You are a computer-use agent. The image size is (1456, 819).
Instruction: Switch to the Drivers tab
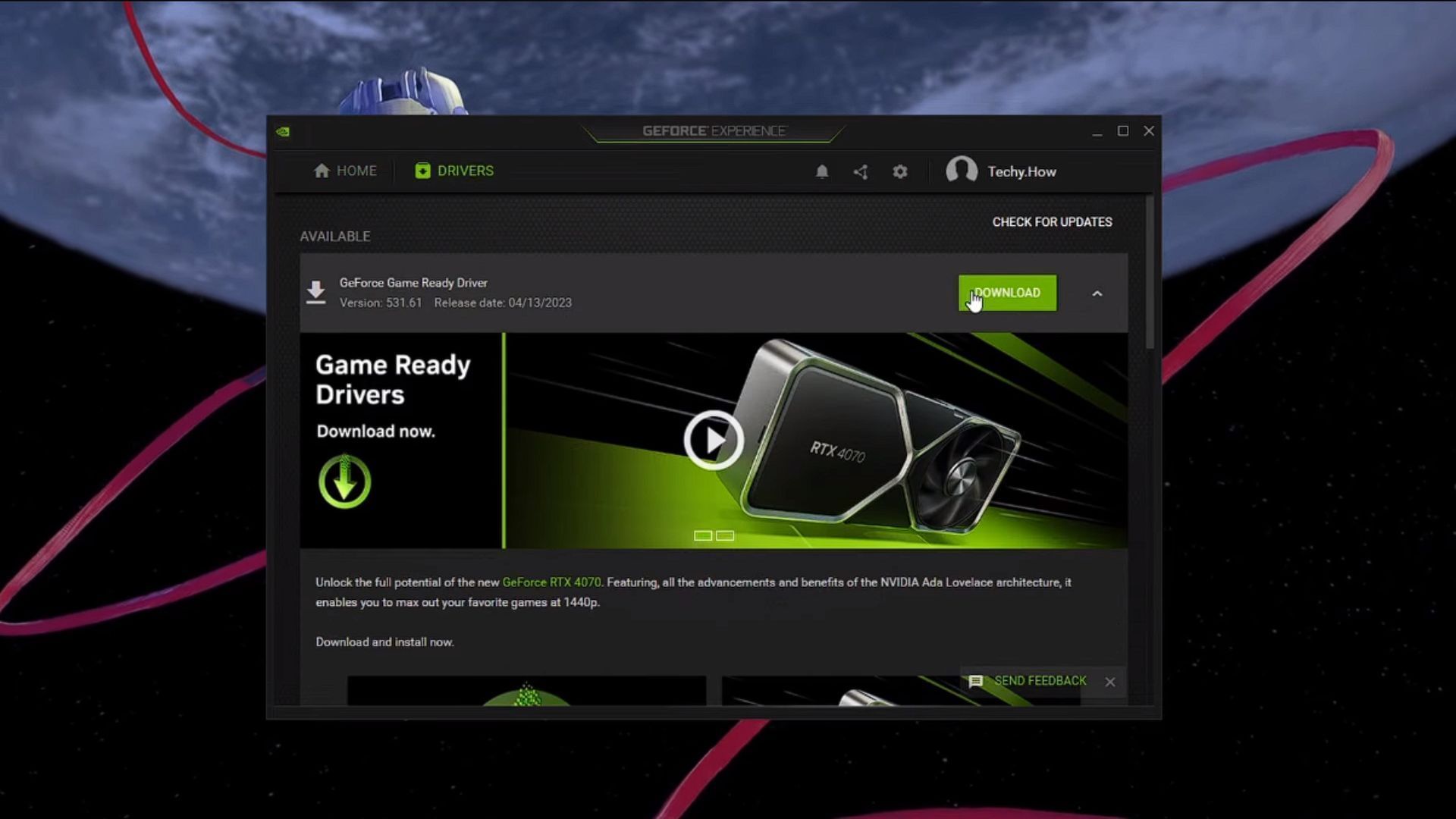tap(454, 171)
